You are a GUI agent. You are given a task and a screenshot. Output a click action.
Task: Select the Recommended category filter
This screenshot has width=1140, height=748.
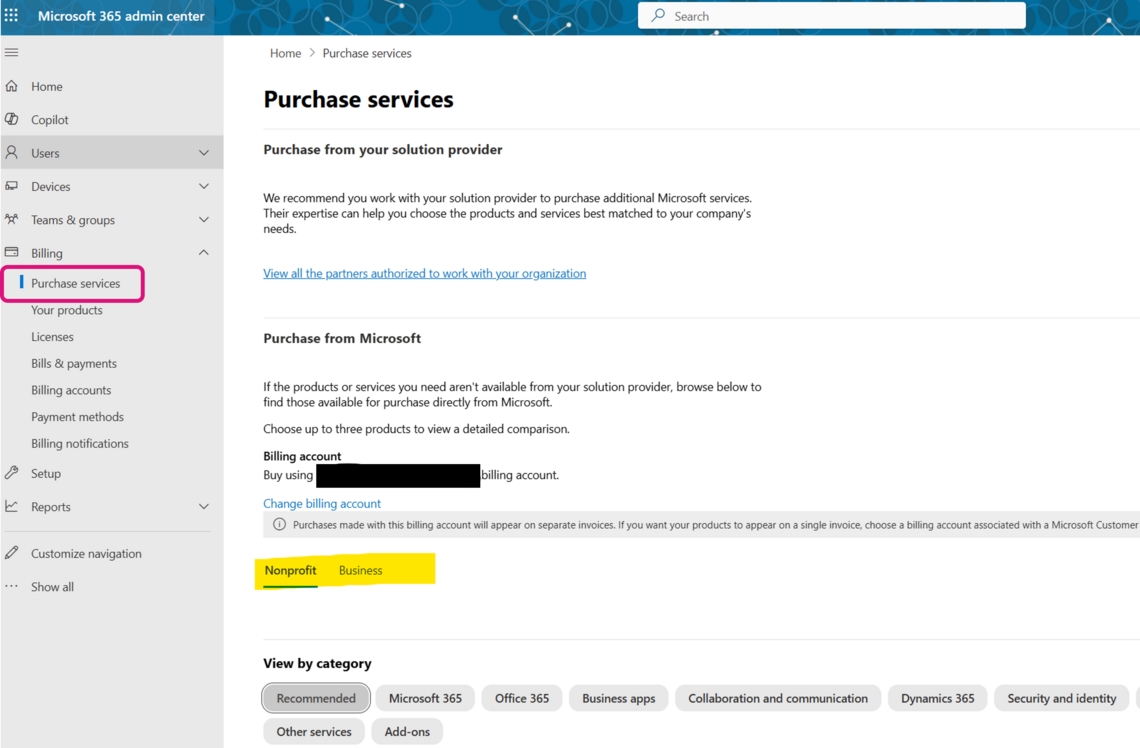coord(316,698)
